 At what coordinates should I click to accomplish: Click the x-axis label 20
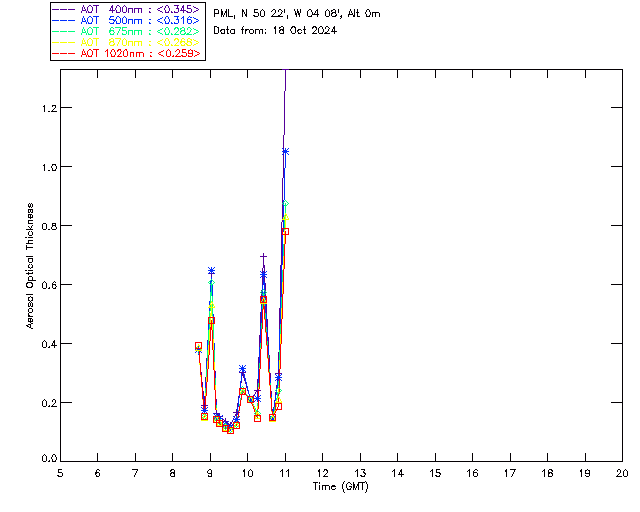(622, 474)
